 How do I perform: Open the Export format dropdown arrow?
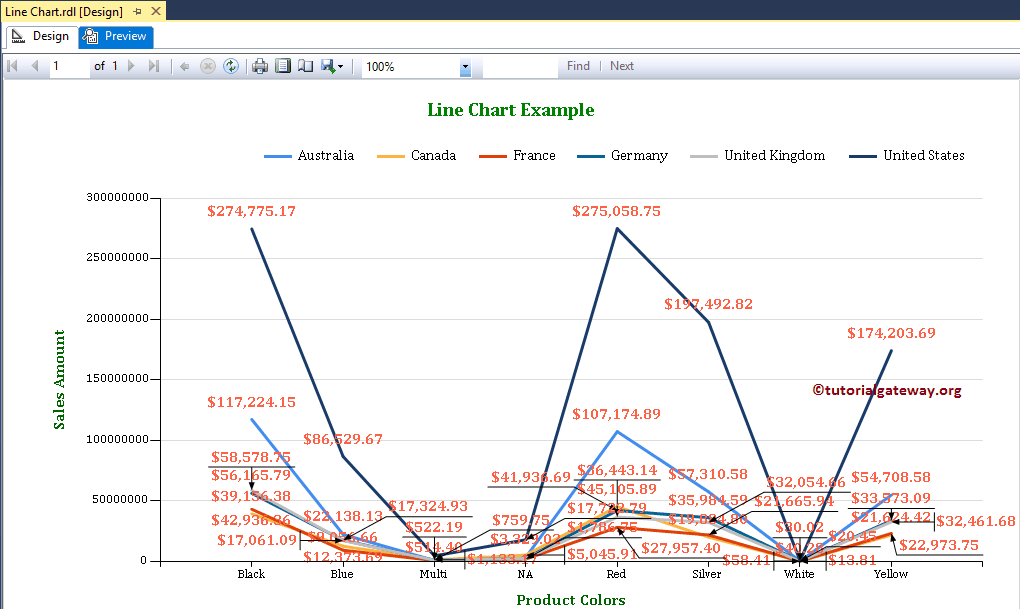coord(339,66)
